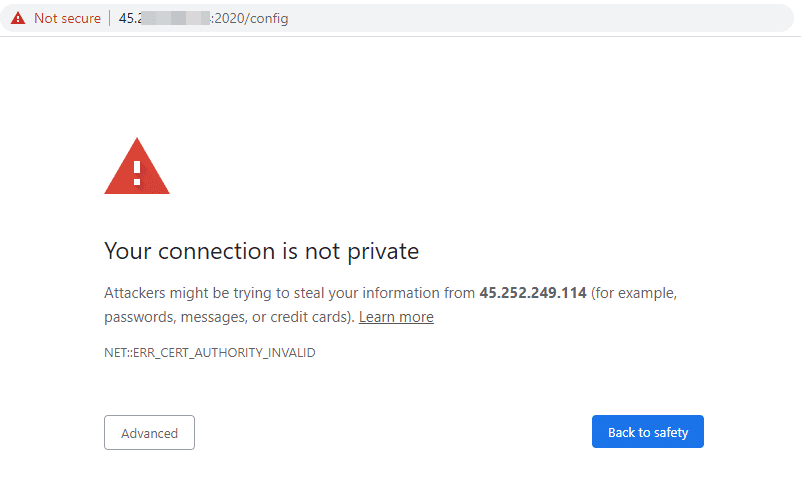This screenshot has height=490, width=801.
Task: Follow the Learn more link
Action: click(x=396, y=317)
